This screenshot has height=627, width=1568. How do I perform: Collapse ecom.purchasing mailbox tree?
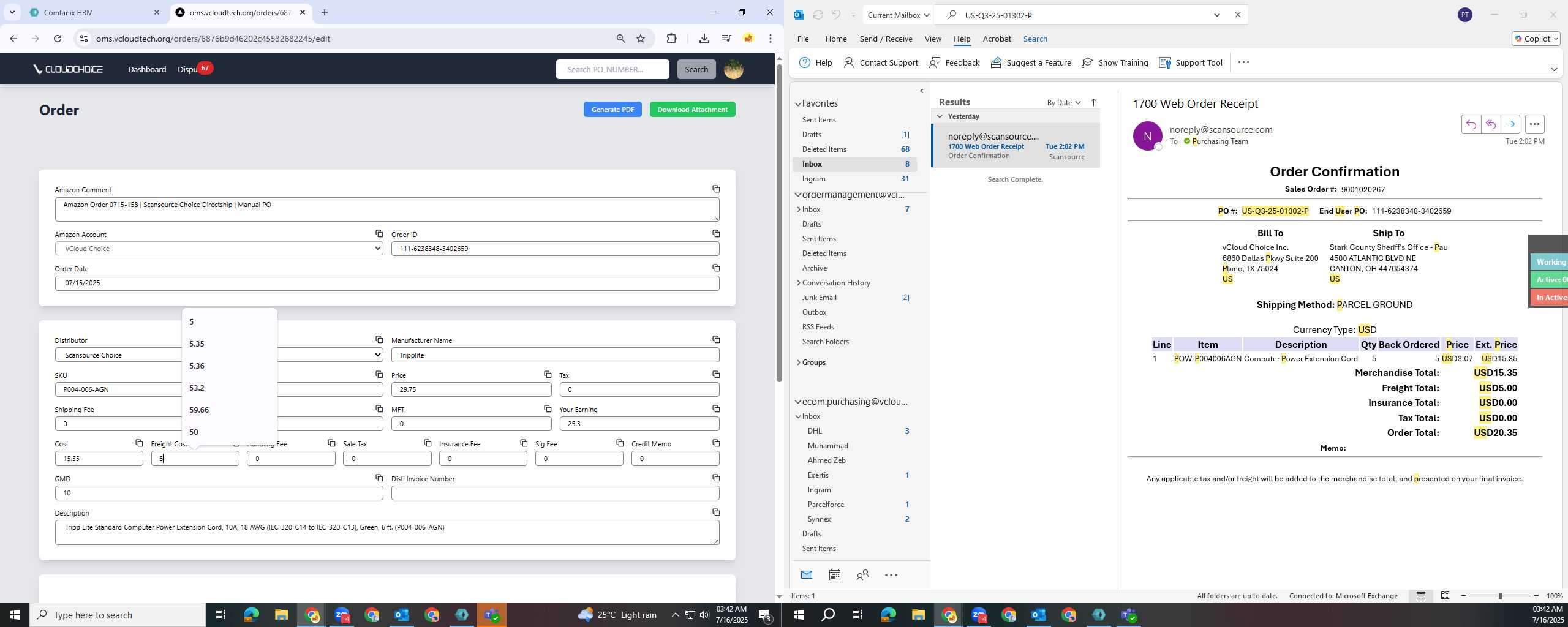[798, 402]
